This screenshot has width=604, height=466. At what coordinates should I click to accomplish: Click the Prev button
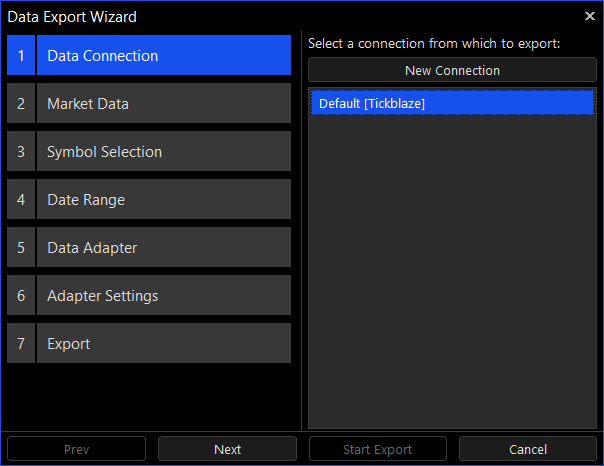(x=77, y=449)
